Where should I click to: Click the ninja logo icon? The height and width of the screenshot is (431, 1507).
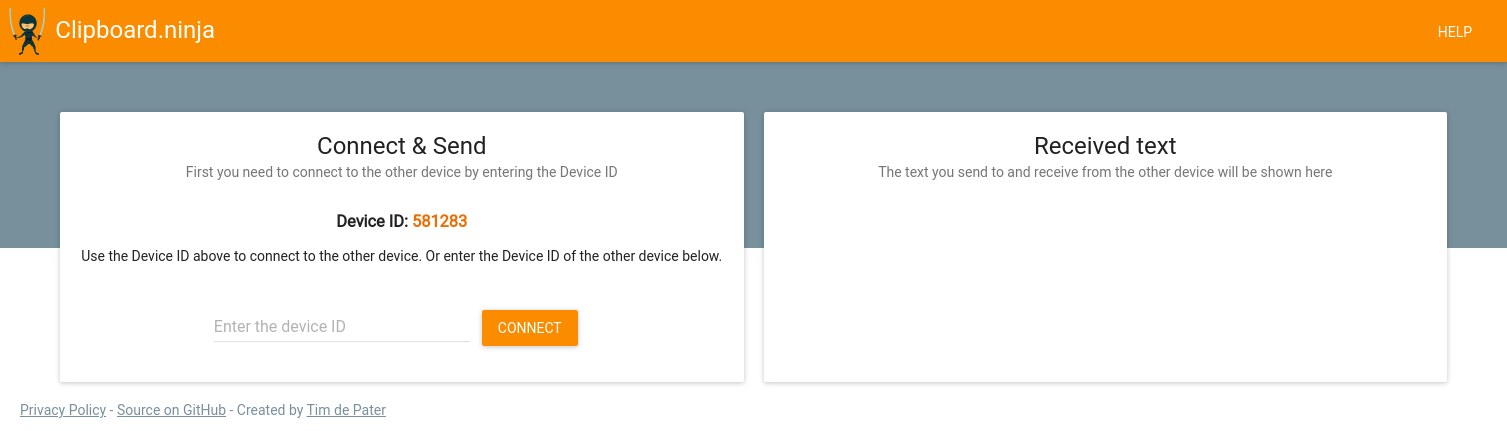(x=28, y=31)
